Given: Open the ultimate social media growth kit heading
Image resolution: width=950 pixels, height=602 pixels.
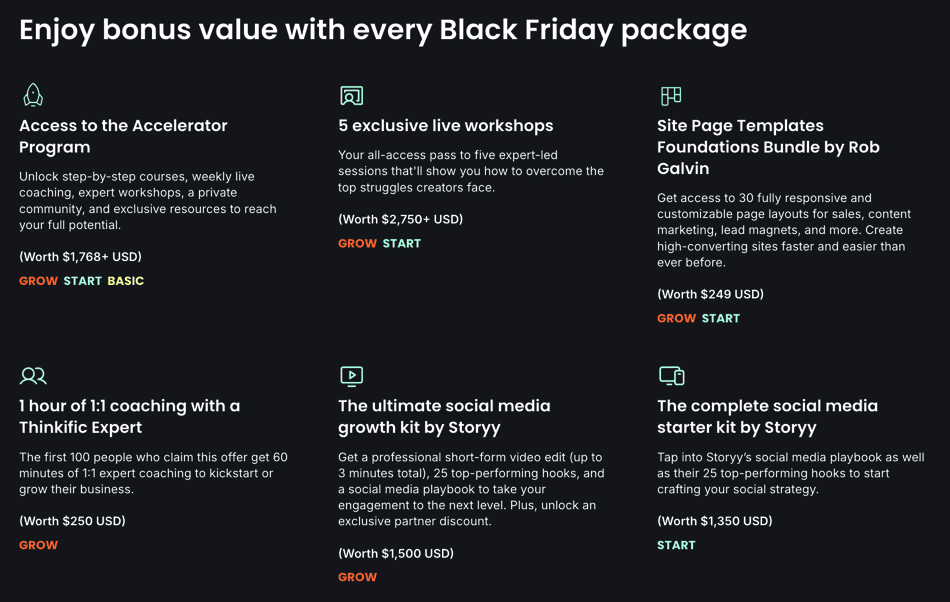Looking at the screenshot, I should (444, 416).
